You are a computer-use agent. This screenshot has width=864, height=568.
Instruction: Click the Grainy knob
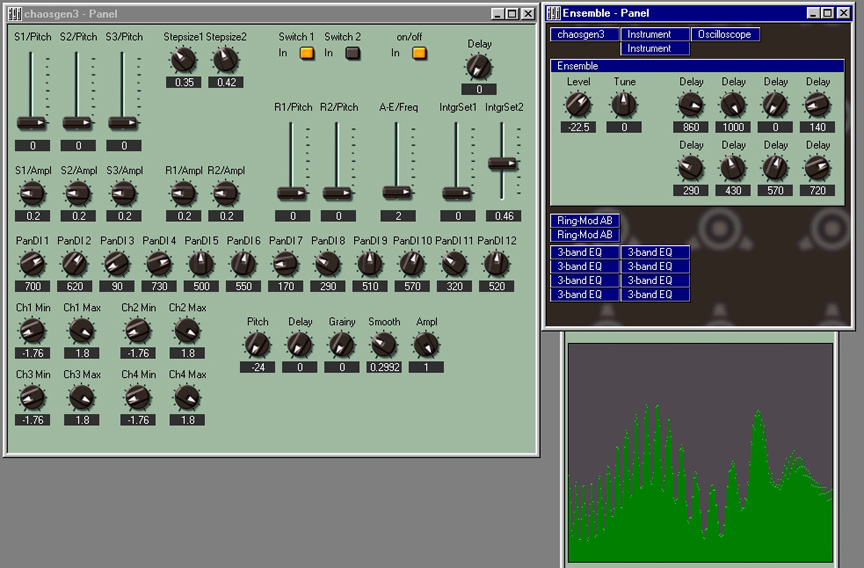(x=342, y=345)
